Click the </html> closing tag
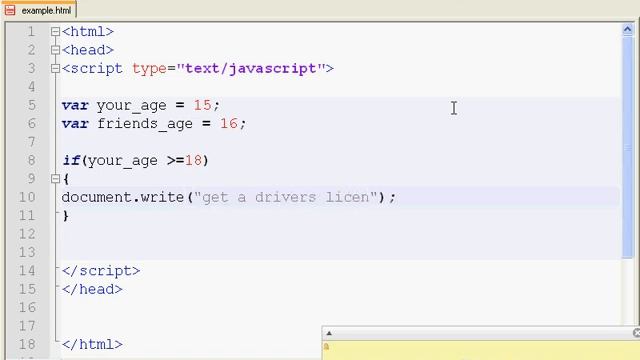 click(x=92, y=344)
